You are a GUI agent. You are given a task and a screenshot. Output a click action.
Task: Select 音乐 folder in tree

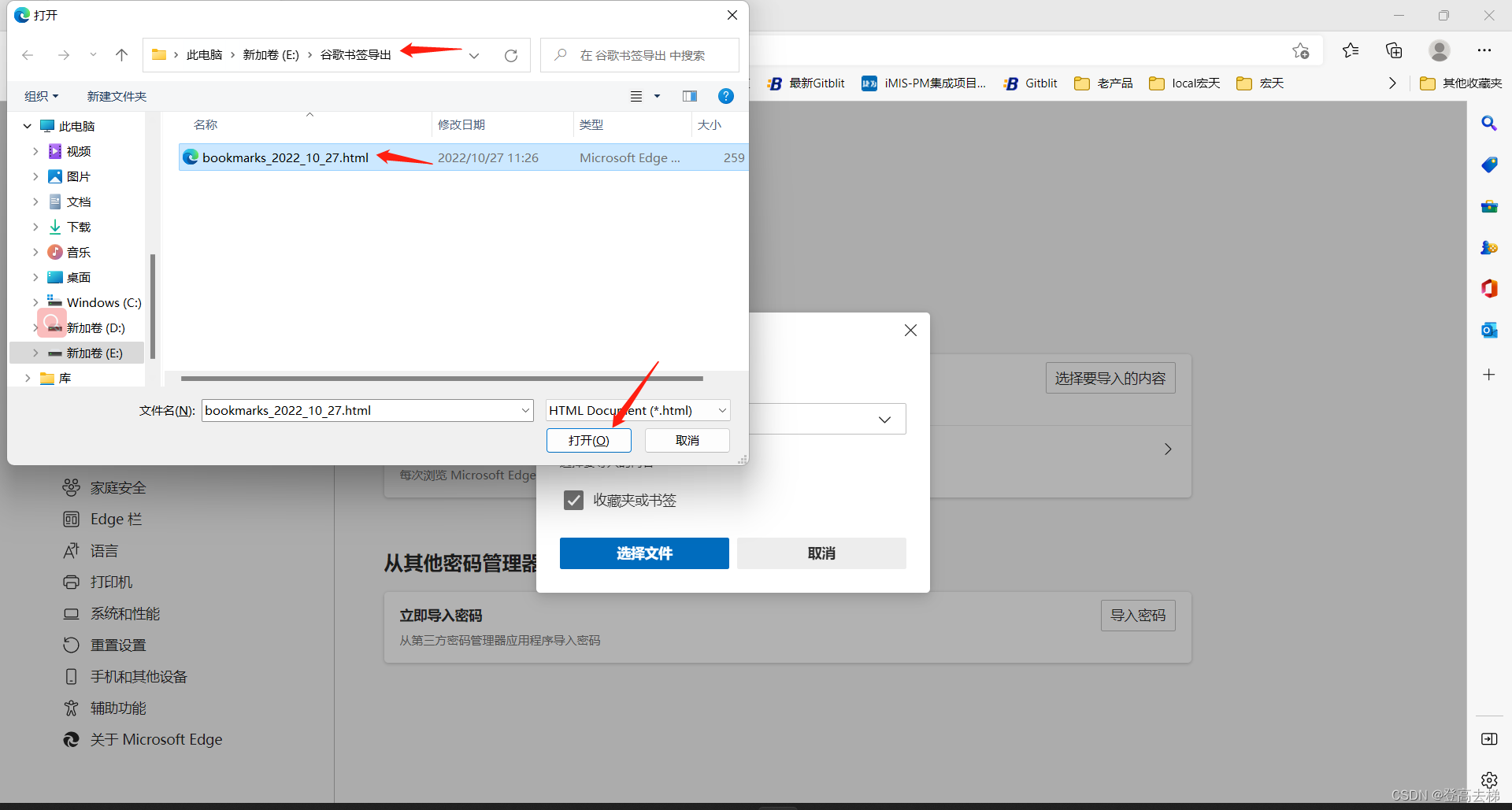point(78,252)
